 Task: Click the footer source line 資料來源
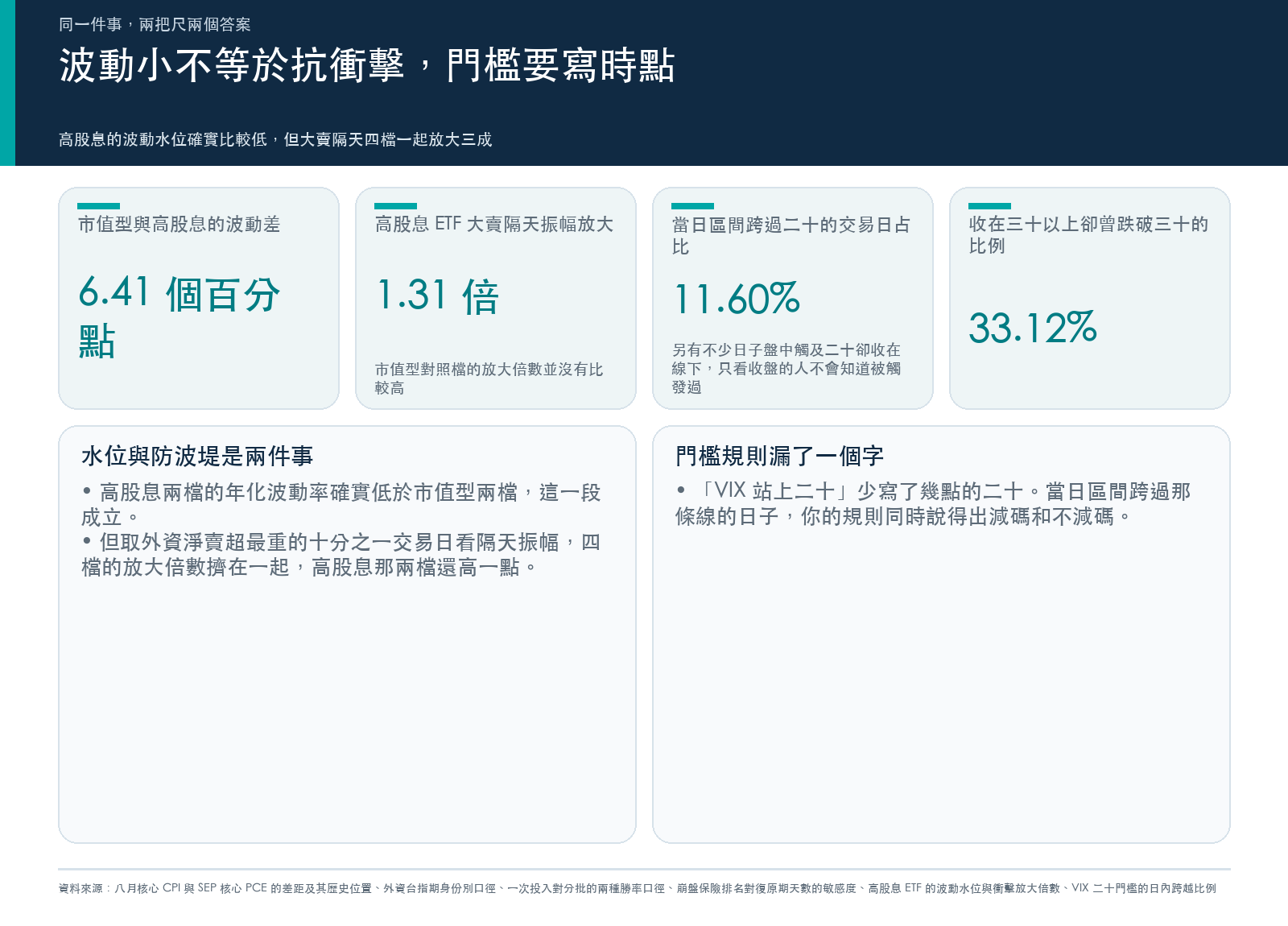click(637, 888)
